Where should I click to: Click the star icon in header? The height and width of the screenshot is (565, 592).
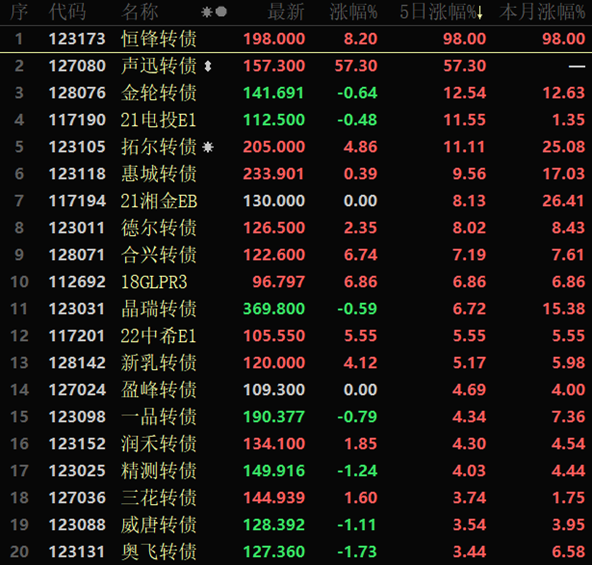pyautogui.click(x=207, y=12)
